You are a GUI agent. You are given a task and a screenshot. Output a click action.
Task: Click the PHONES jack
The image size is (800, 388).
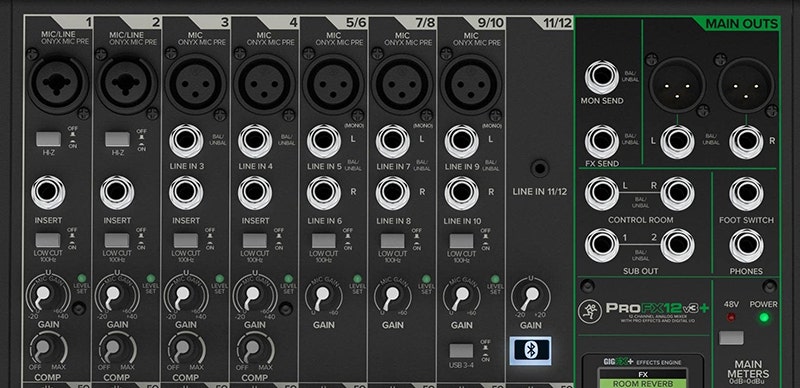coord(746,245)
